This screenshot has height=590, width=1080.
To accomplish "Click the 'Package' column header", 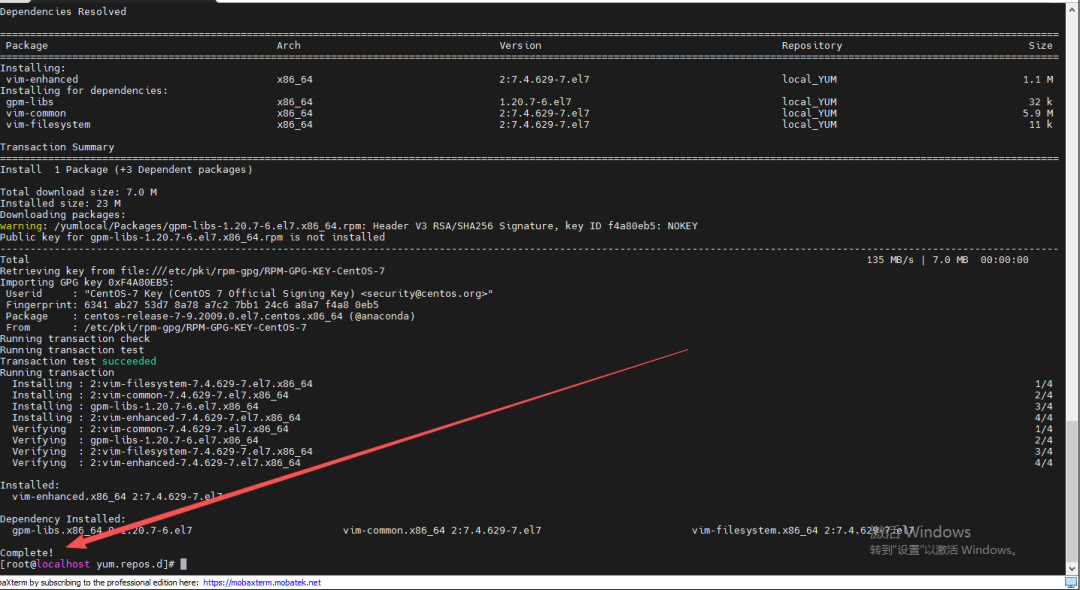I will (x=27, y=45).
